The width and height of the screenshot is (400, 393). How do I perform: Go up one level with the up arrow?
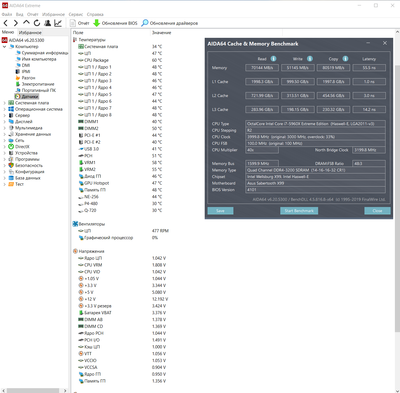coord(26,23)
